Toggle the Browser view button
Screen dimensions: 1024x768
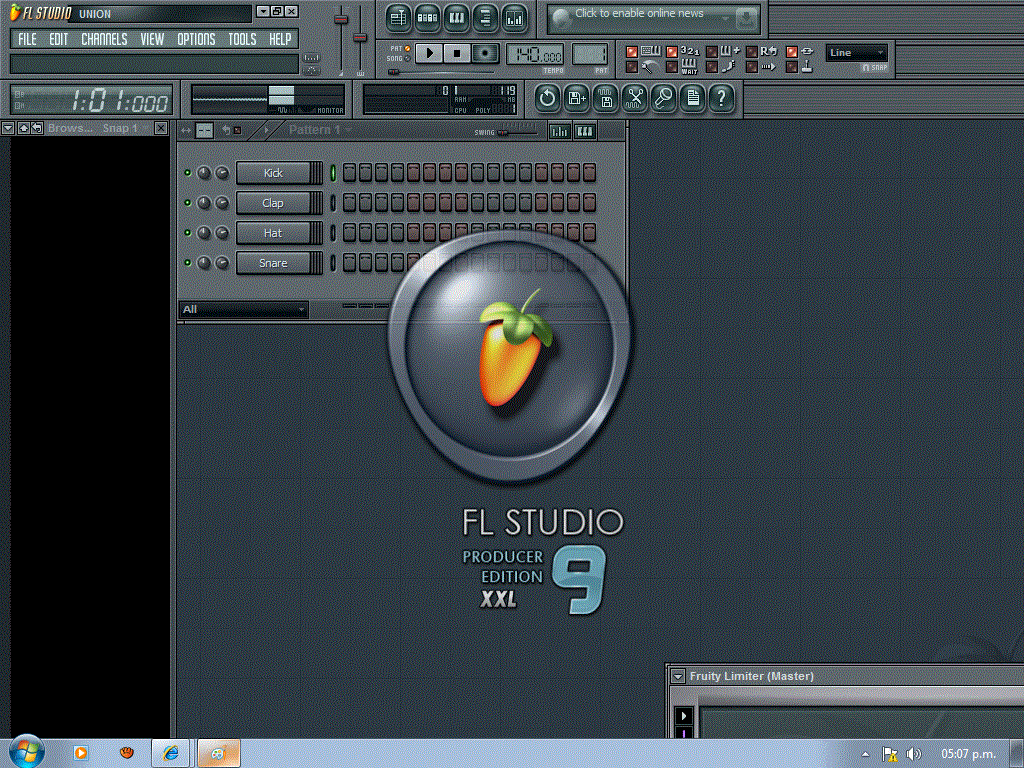tap(485, 18)
